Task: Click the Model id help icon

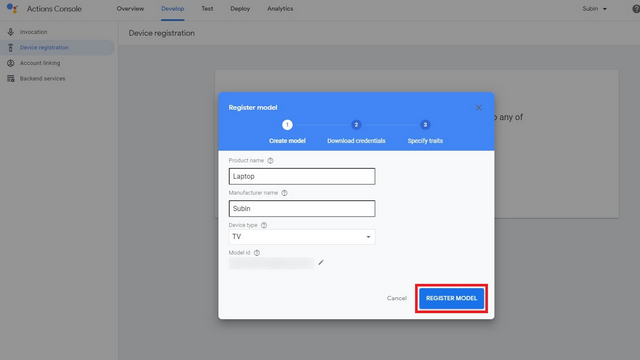Action: [257, 253]
